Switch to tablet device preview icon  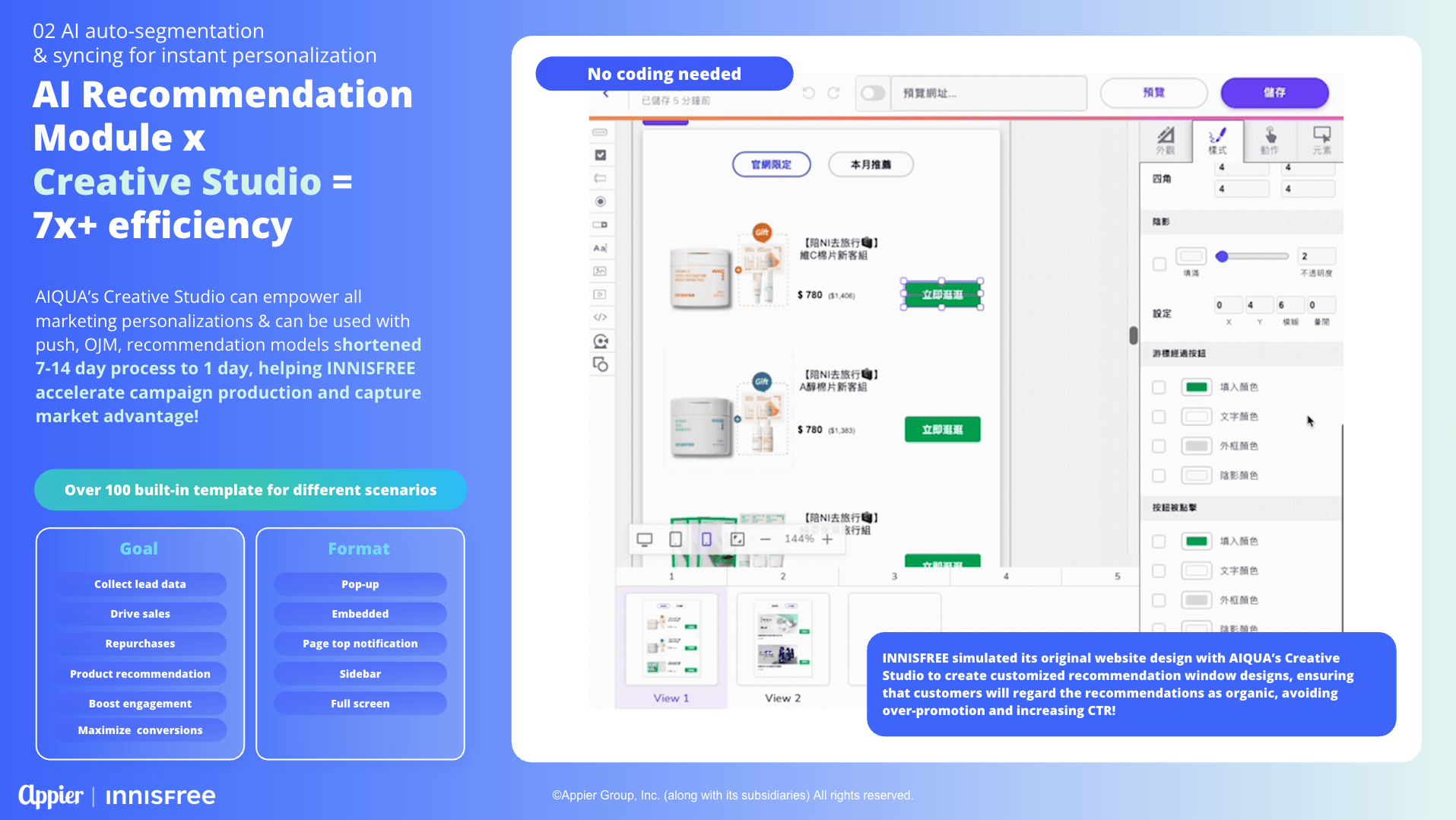pos(675,539)
